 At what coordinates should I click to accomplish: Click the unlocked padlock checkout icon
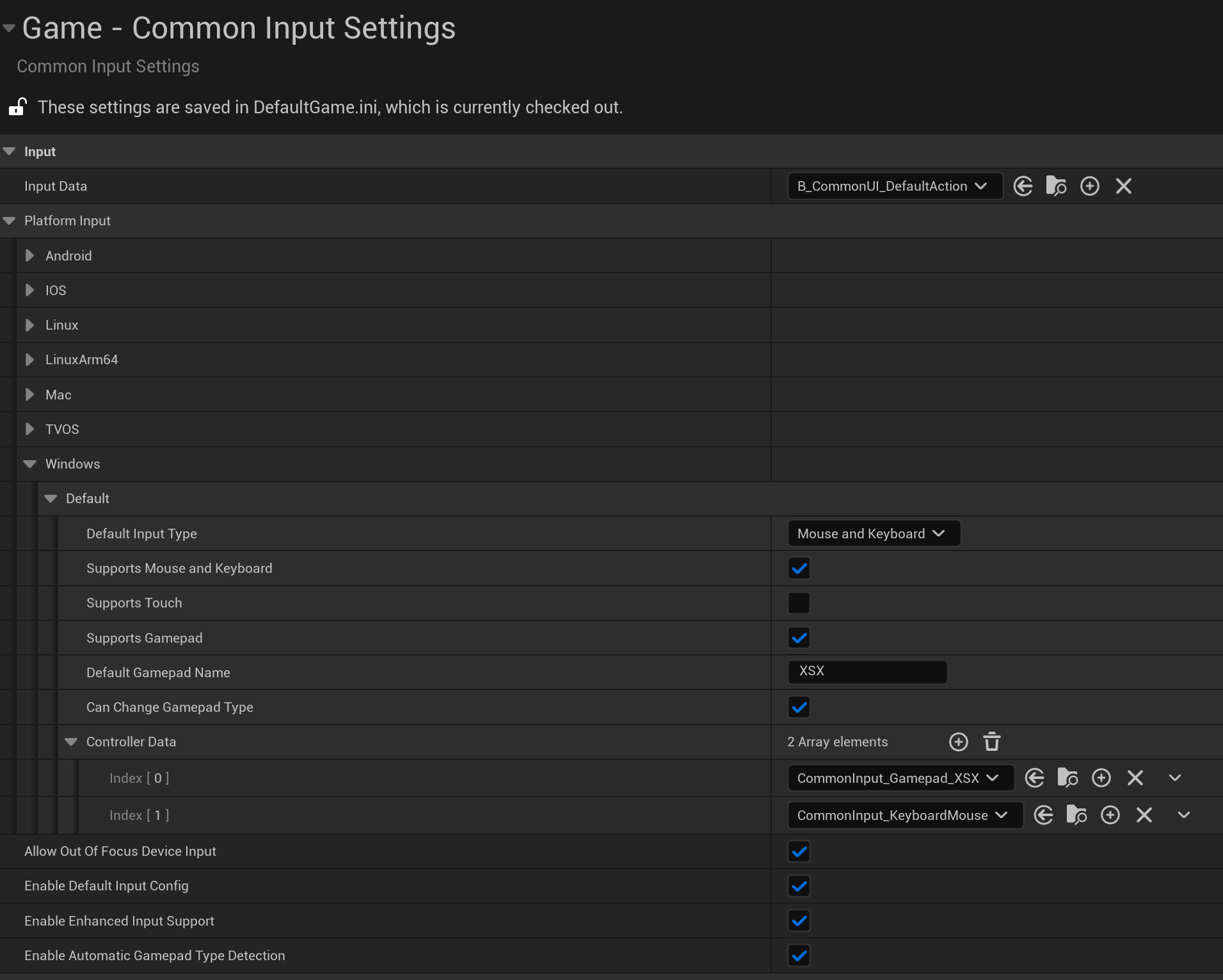(x=17, y=107)
